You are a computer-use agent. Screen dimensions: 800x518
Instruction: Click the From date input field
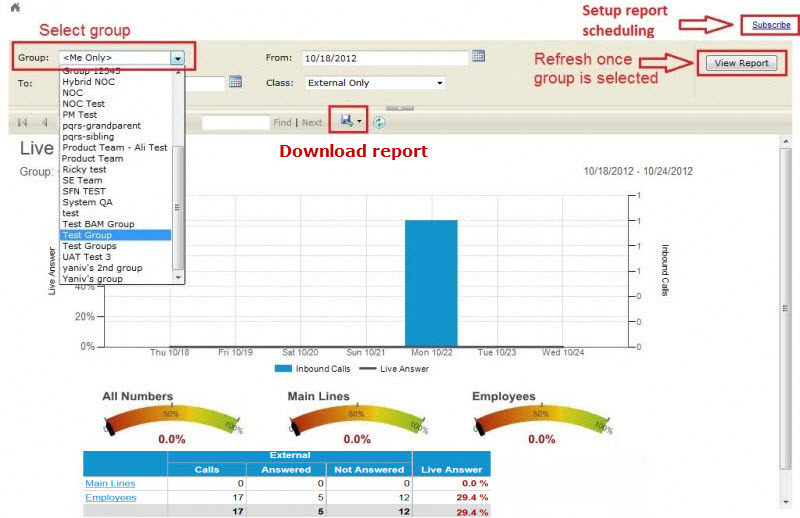tap(385, 58)
